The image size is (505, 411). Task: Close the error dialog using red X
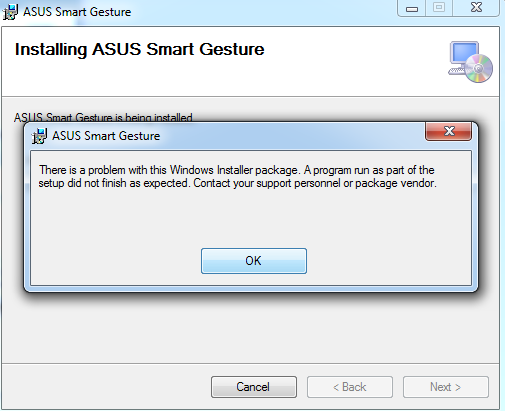(449, 131)
